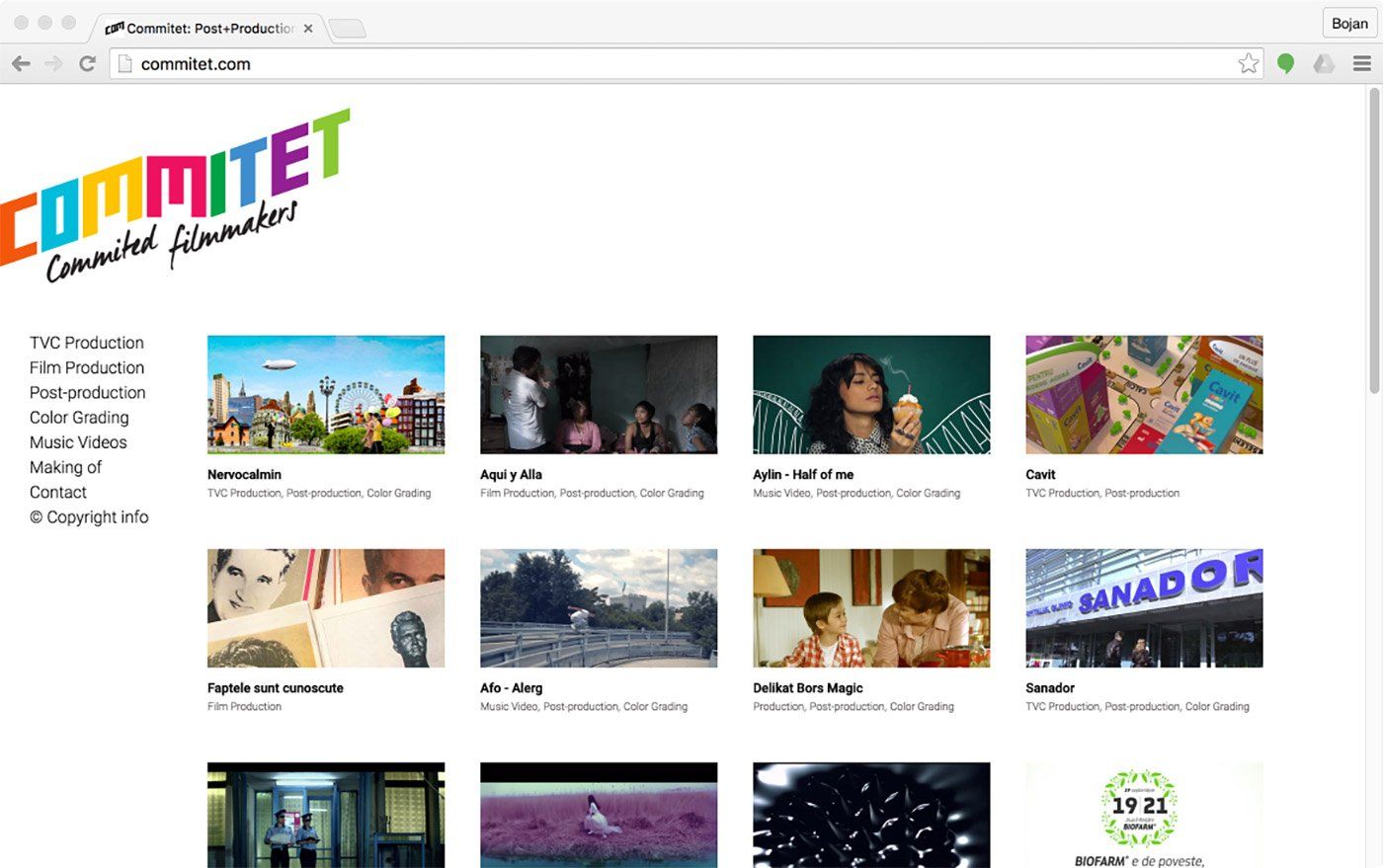Open the TVC Production menu link

pos(87,343)
